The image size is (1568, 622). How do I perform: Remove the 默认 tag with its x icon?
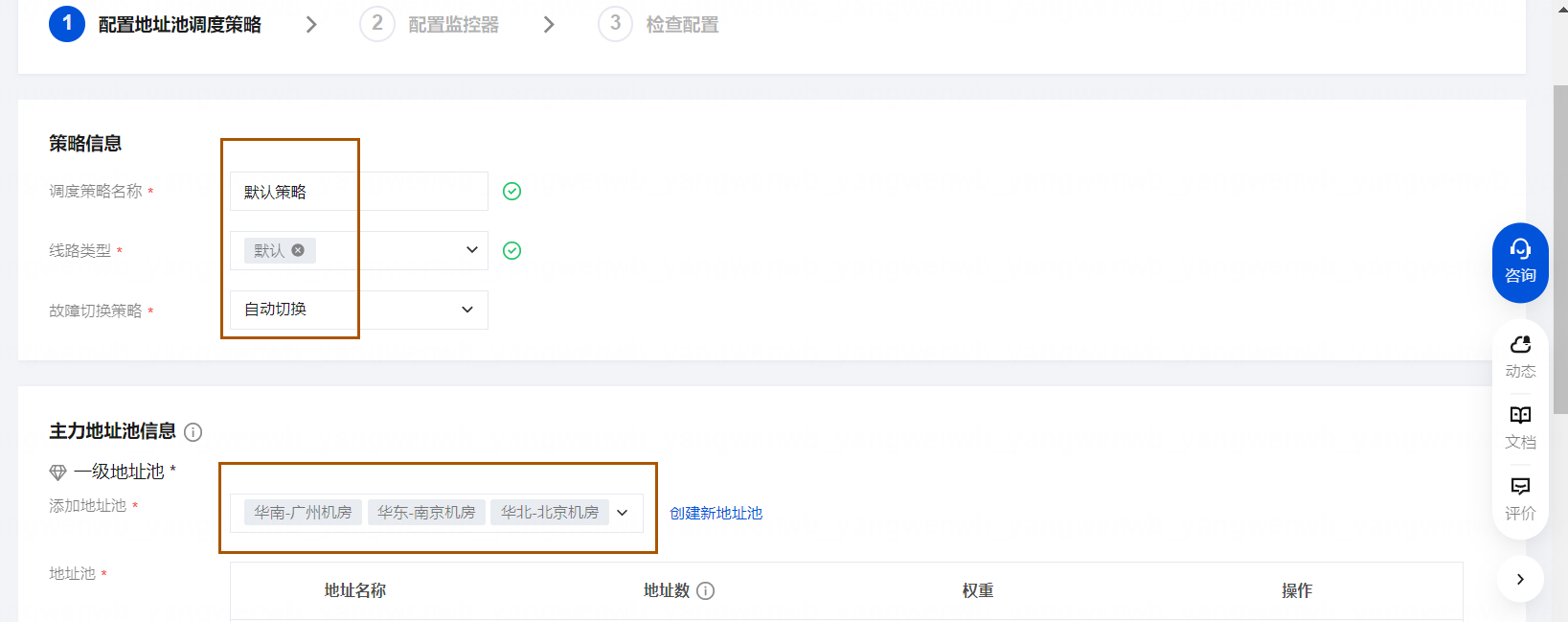click(x=298, y=250)
